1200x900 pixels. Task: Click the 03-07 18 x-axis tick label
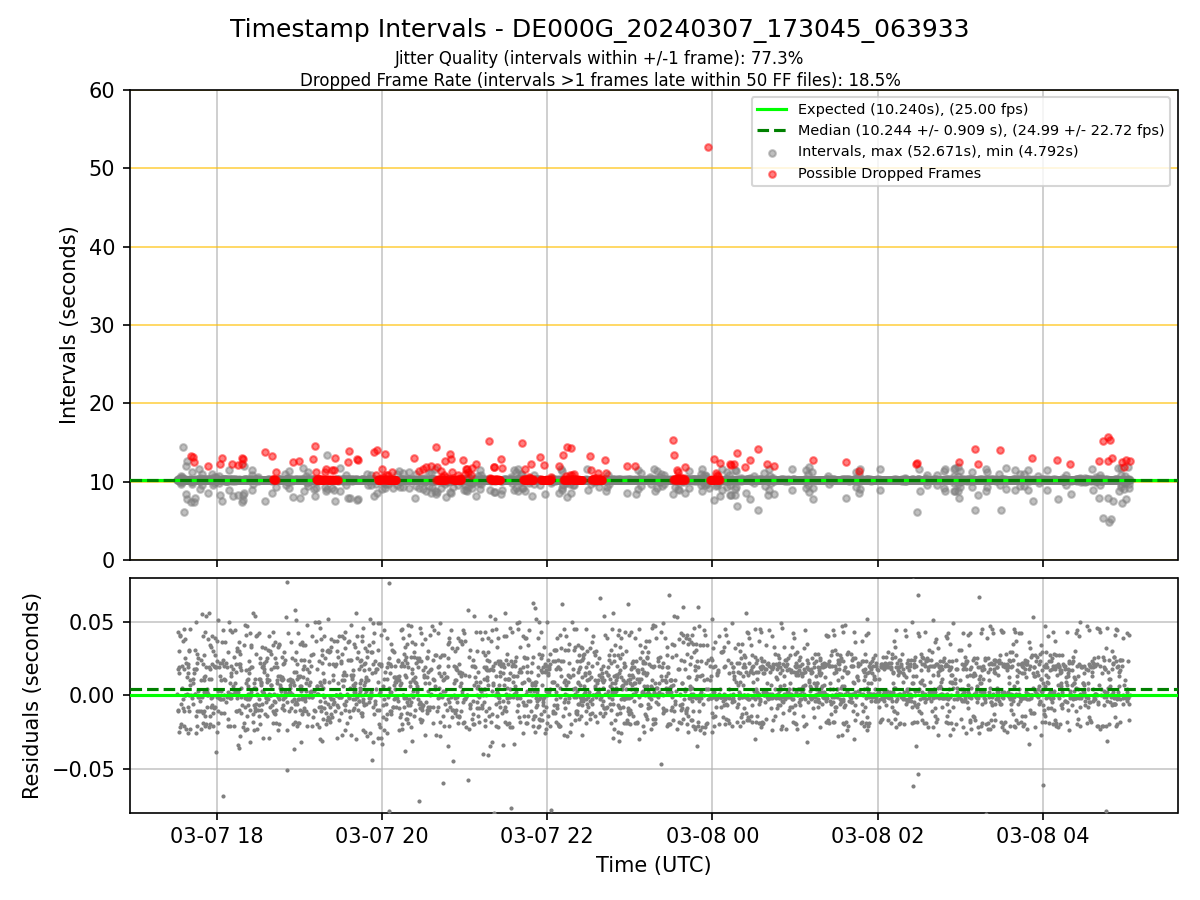[x=217, y=835]
